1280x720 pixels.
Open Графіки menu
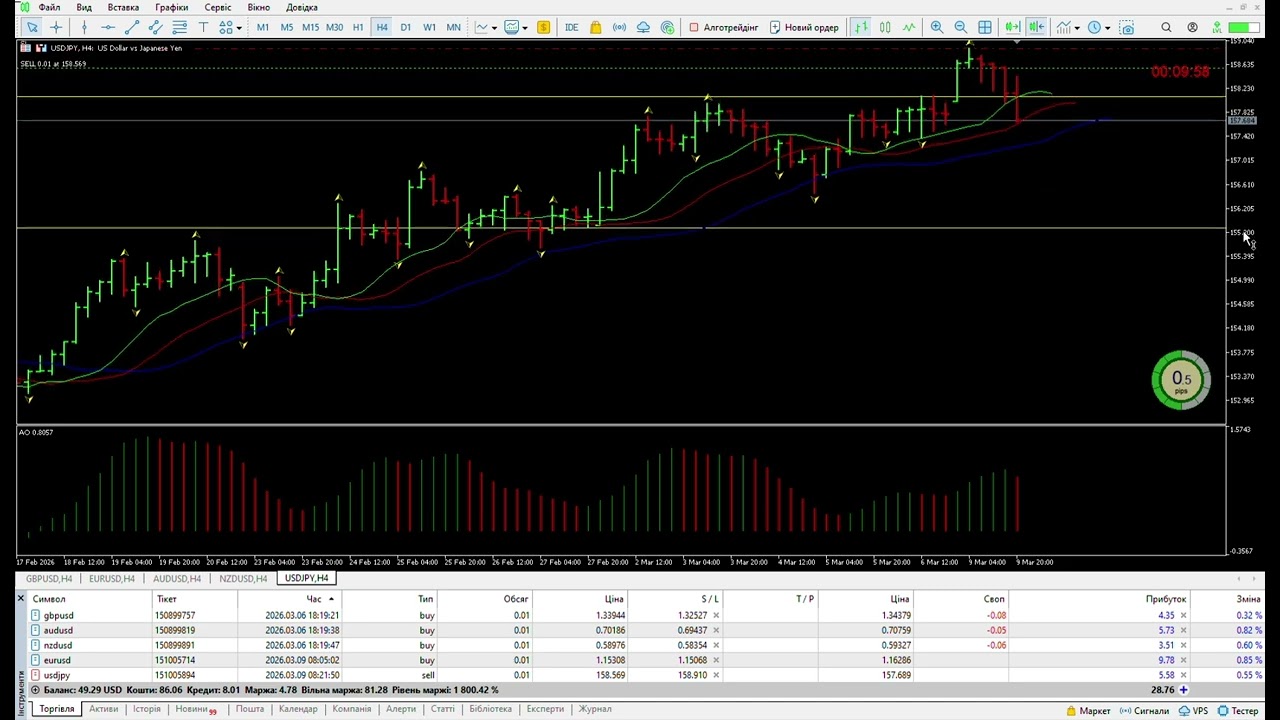click(x=171, y=7)
